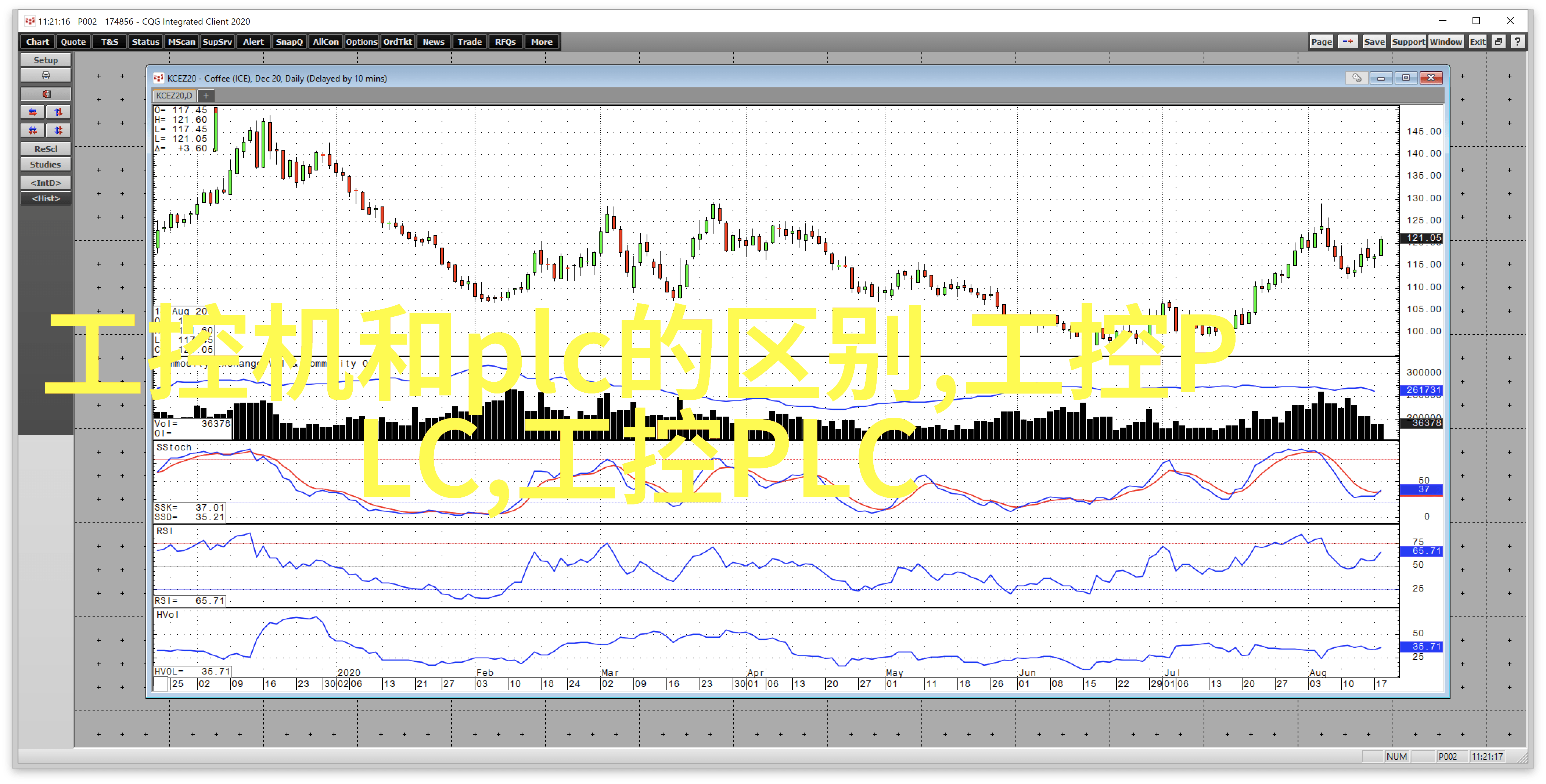Screen dimensions: 1546x784
Task: Click the AllCon toolbar button
Action: click(325, 42)
